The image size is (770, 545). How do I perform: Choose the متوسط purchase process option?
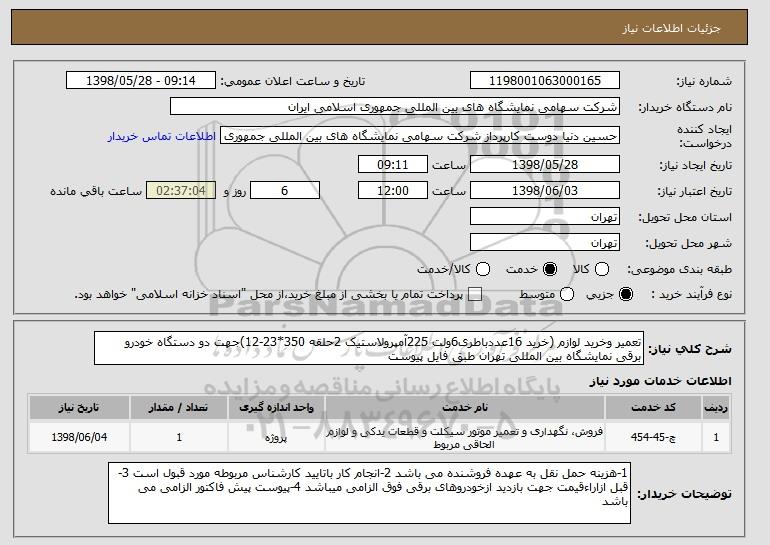point(567,294)
